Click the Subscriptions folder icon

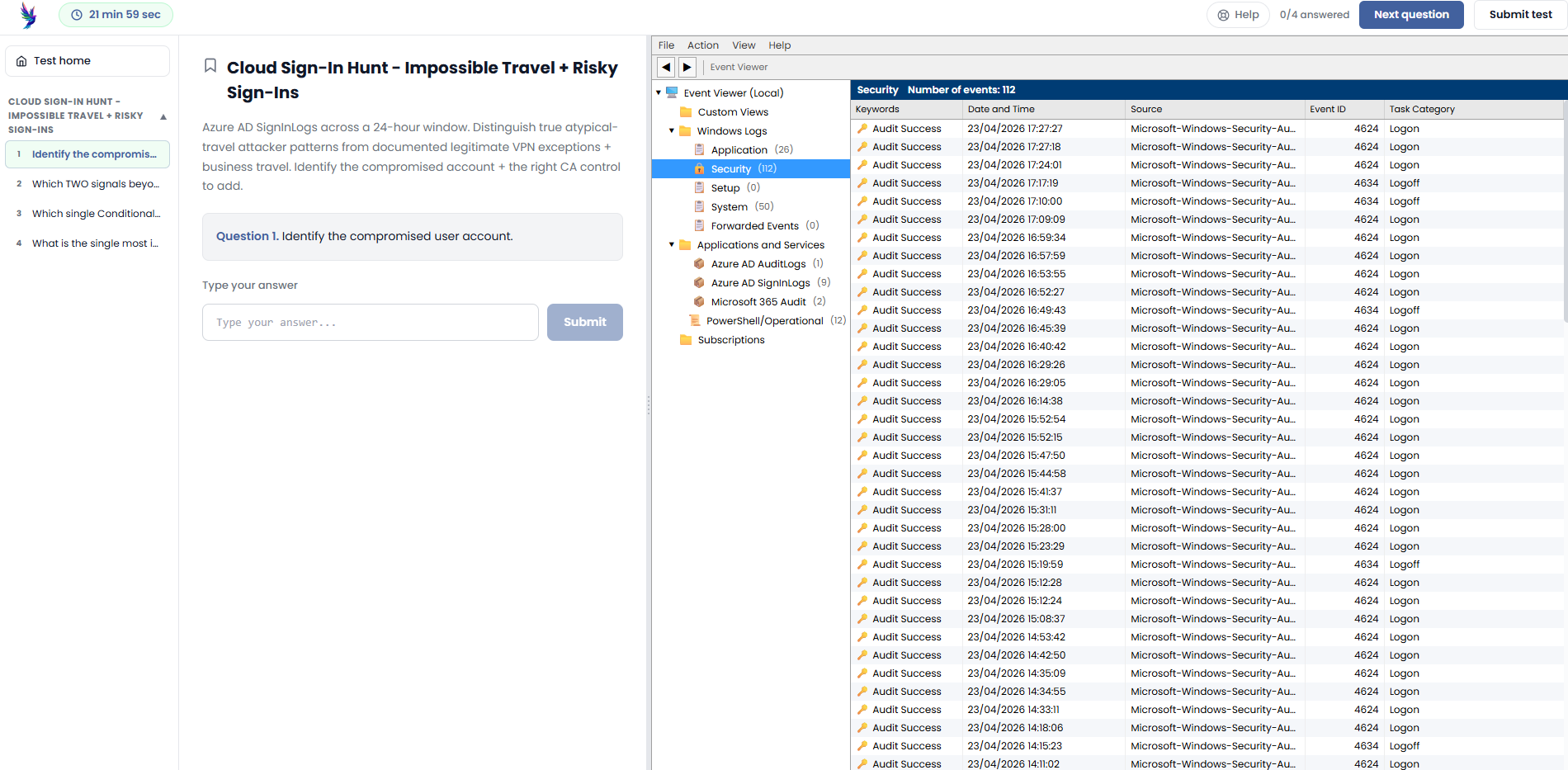686,340
